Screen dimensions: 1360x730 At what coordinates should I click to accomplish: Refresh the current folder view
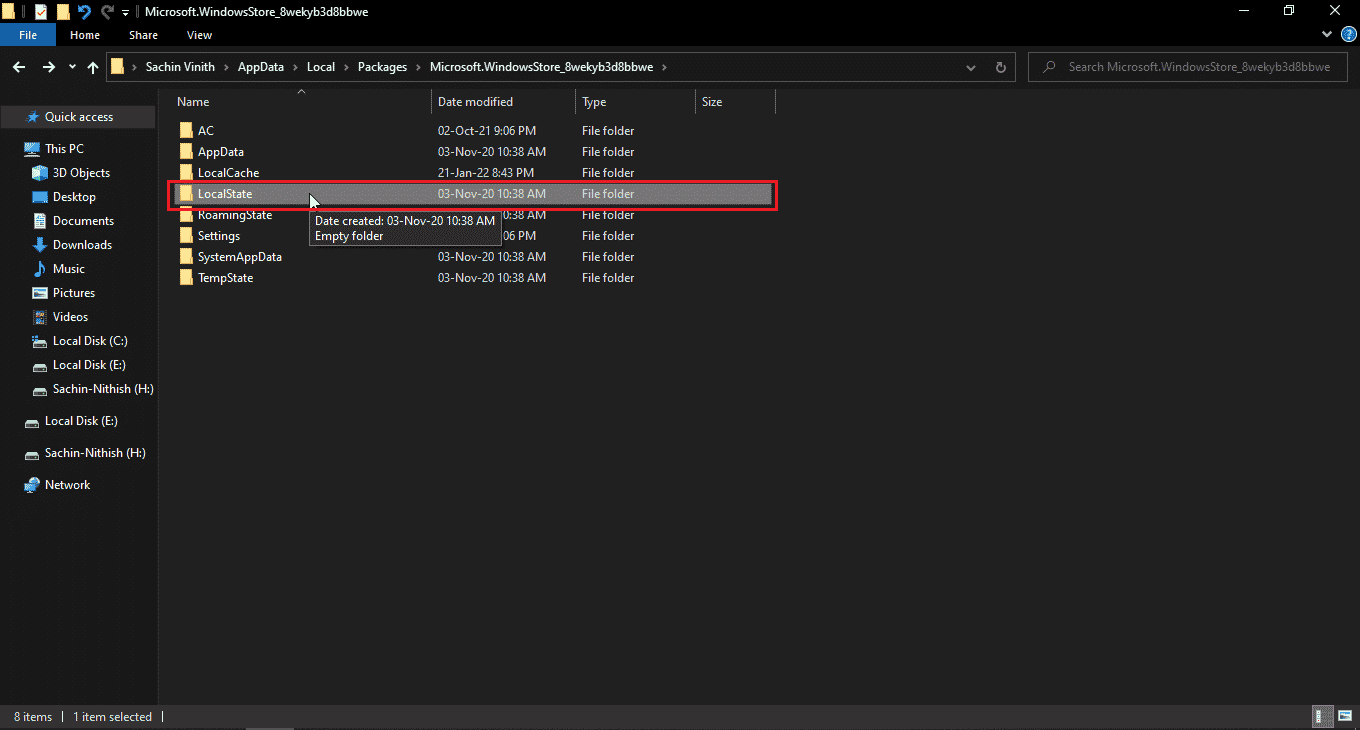tap(1000, 67)
